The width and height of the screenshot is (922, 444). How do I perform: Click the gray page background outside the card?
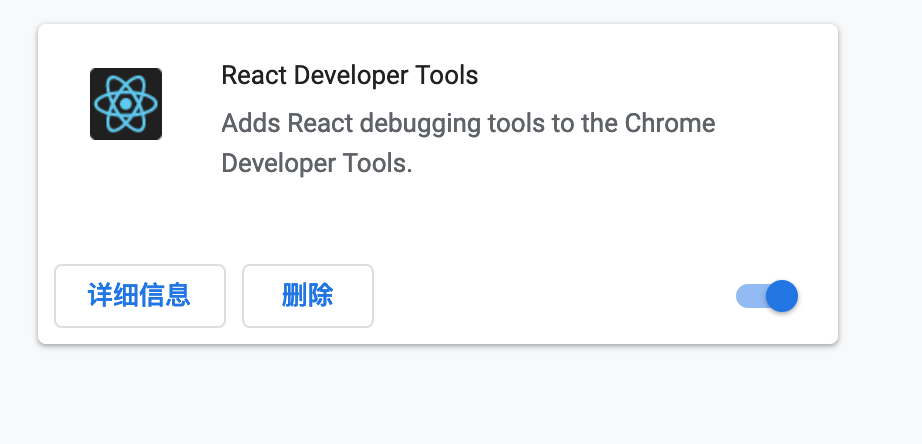pyautogui.click(x=460, y=400)
